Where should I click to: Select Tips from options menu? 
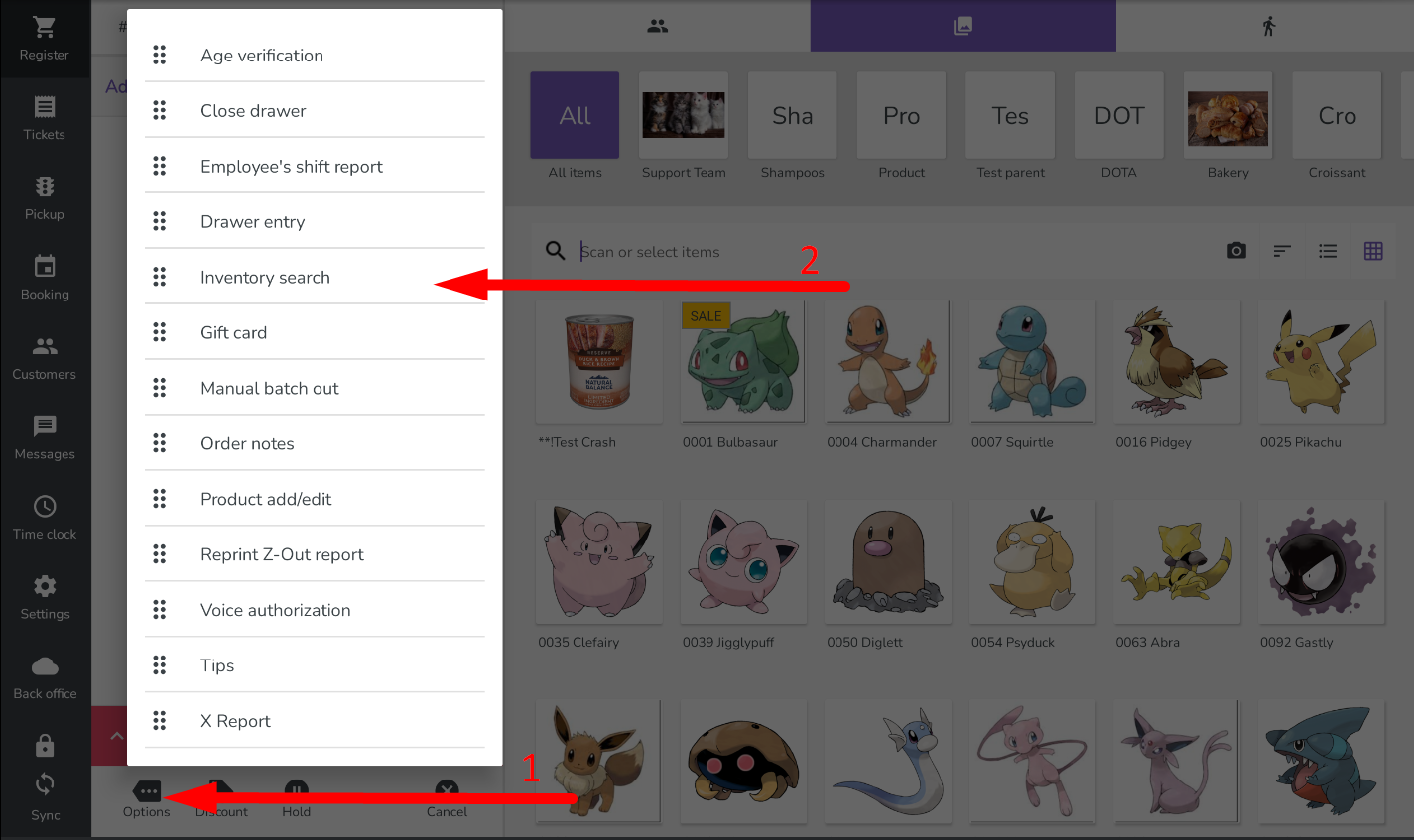(315, 666)
